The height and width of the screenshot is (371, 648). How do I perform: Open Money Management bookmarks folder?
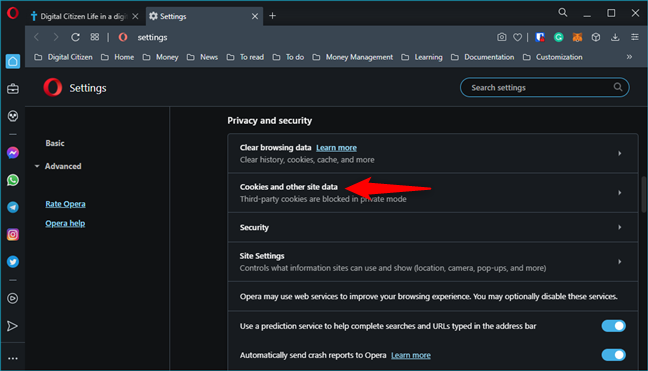(x=353, y=57)
